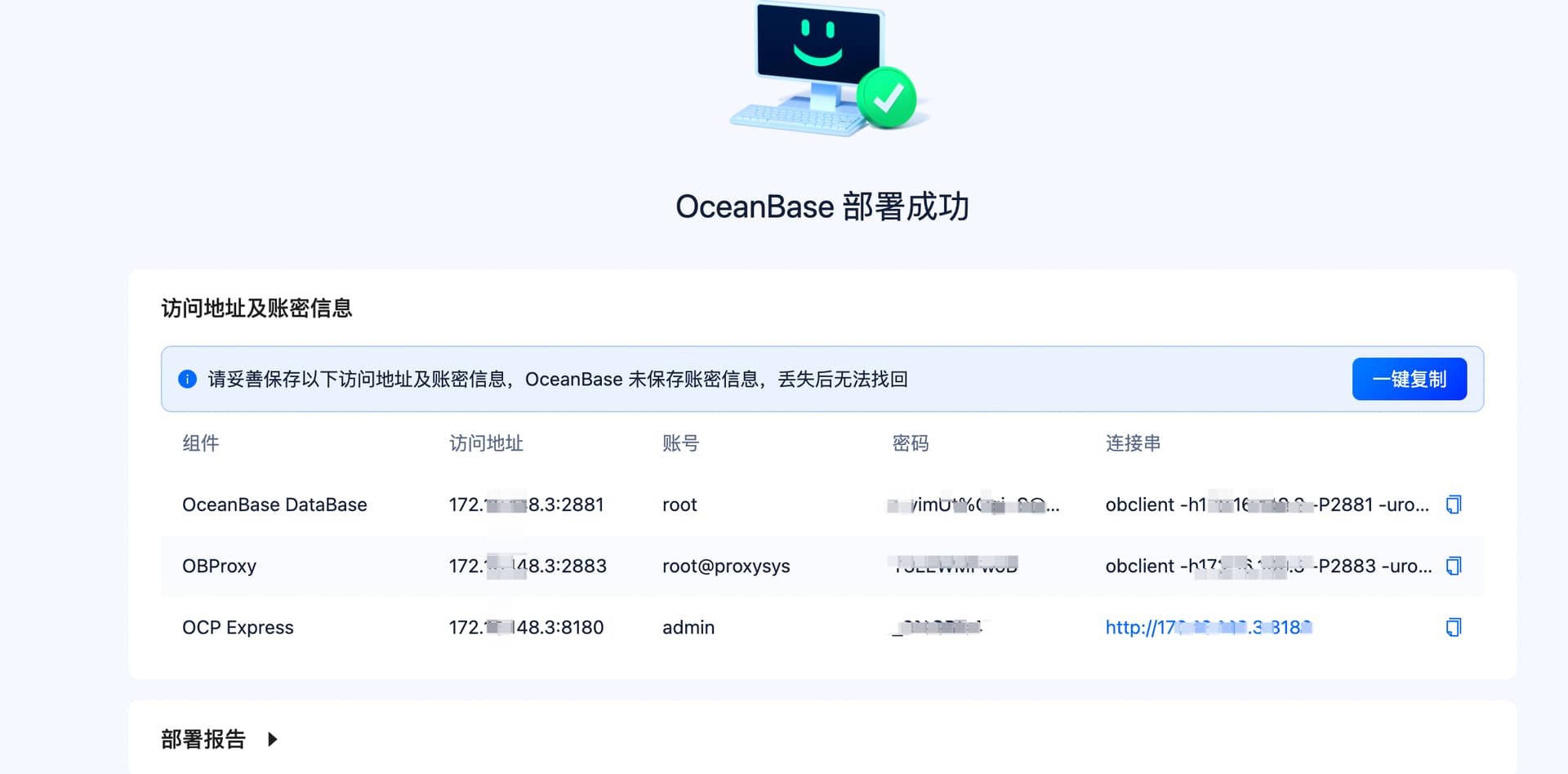
Task: Click the address ending in :2883
Action: pyautogui.click(x=528, y=566)
